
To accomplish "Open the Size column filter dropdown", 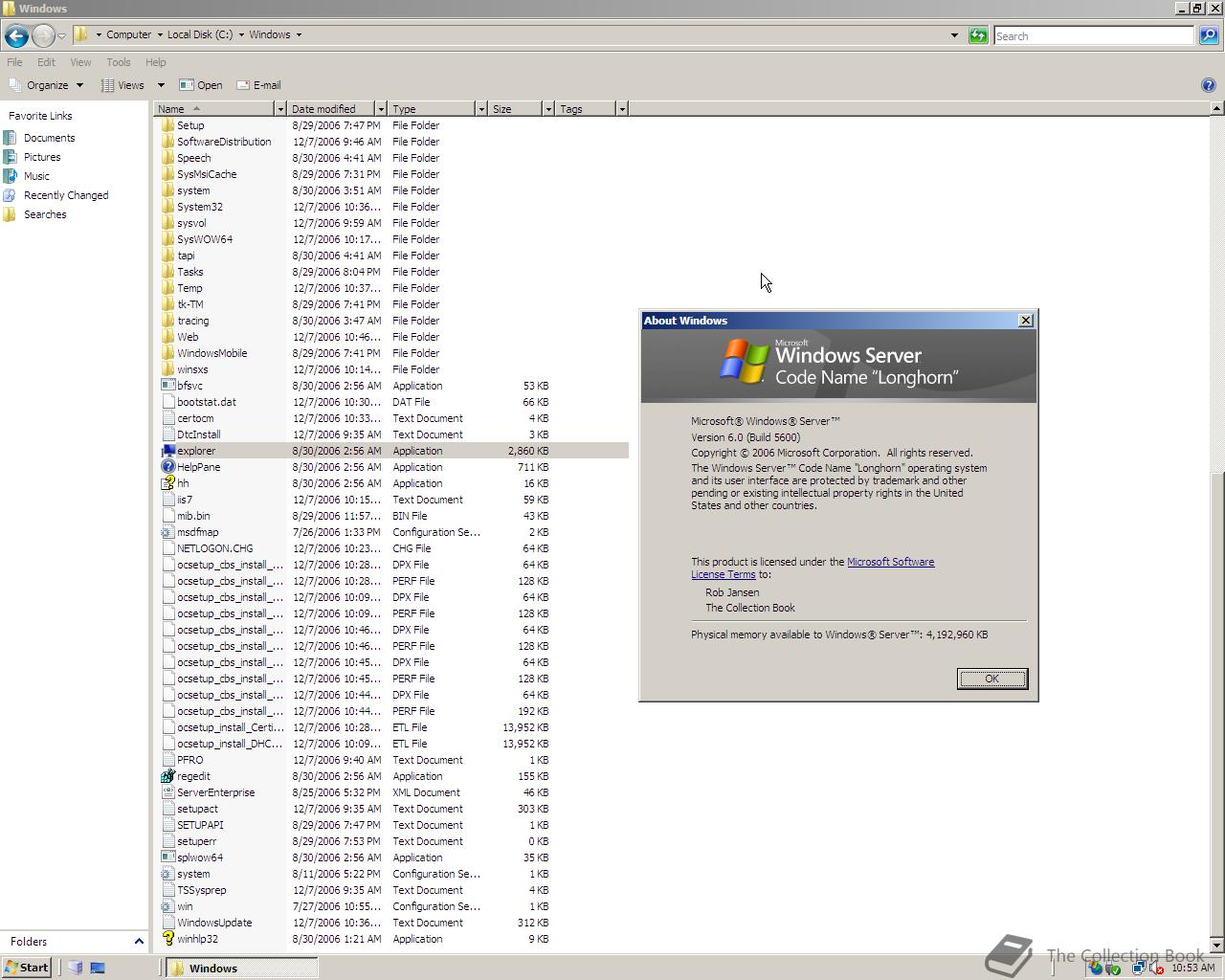I will pos(548,109).
